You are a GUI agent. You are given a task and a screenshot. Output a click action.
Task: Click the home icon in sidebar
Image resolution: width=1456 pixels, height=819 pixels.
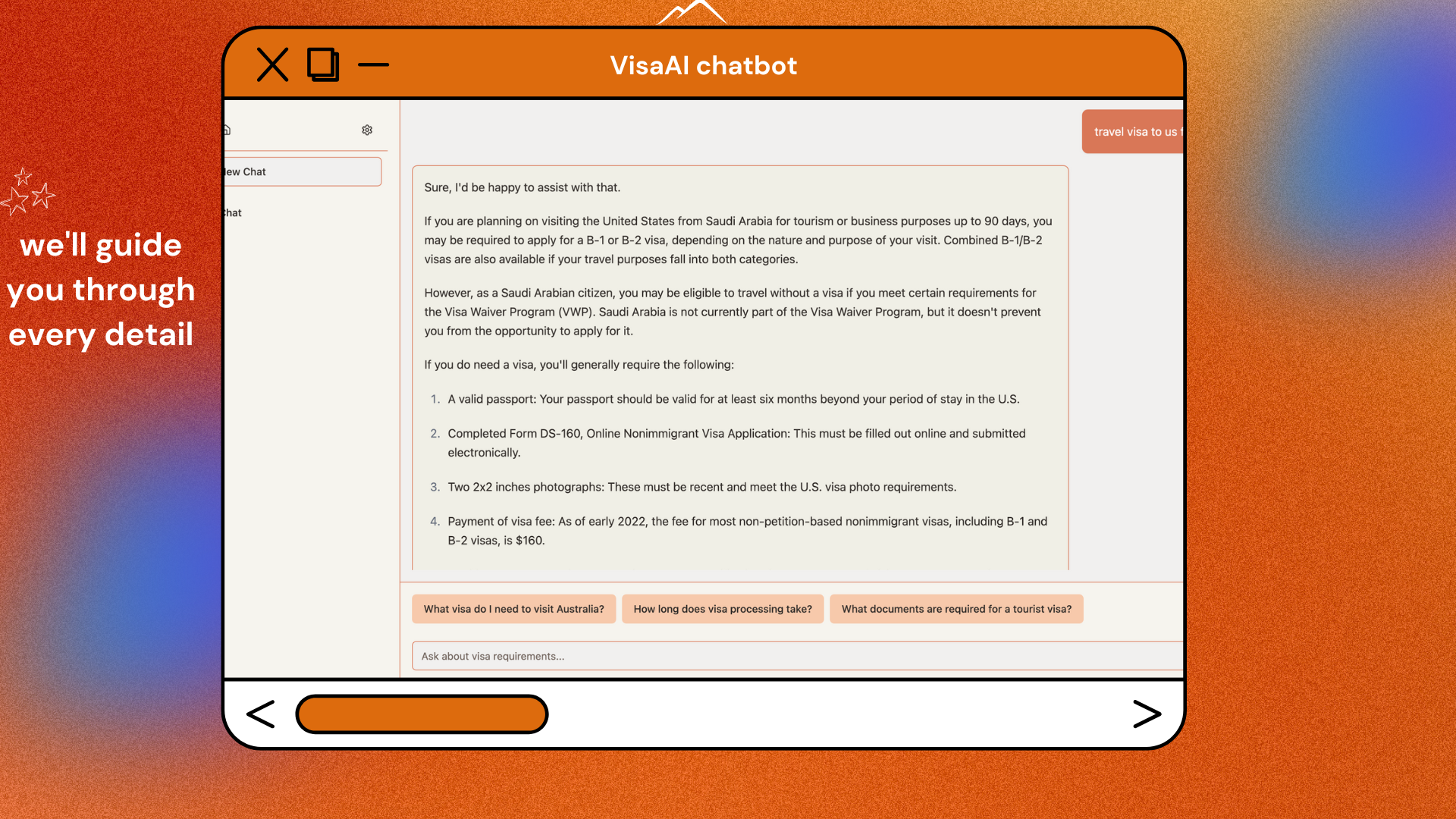click(227, 130)
